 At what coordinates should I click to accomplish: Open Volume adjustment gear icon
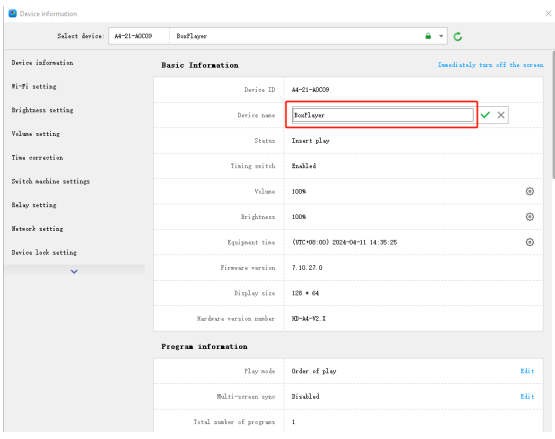530,191
